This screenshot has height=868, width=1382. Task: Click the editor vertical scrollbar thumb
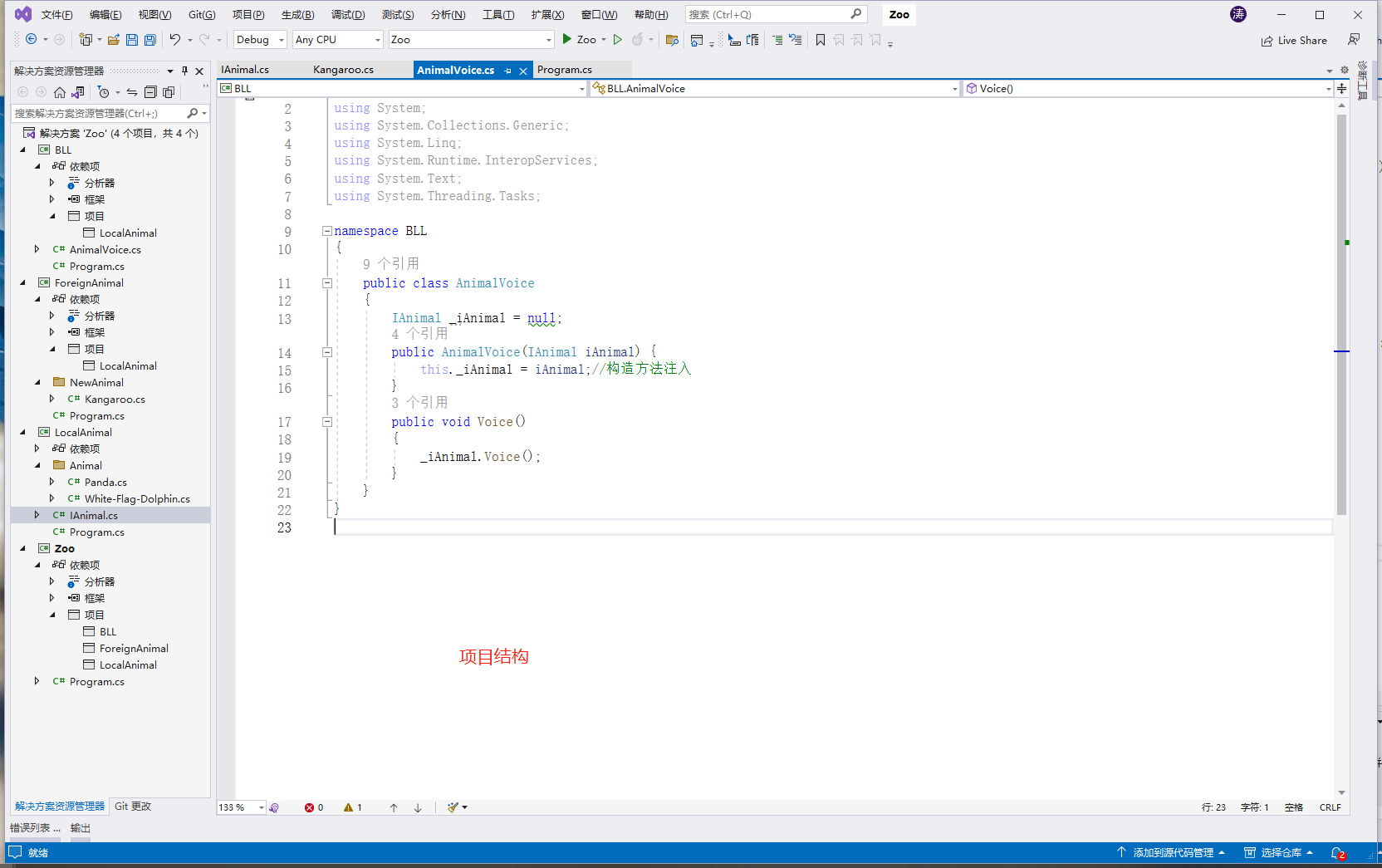click(x=1341, y=316)
